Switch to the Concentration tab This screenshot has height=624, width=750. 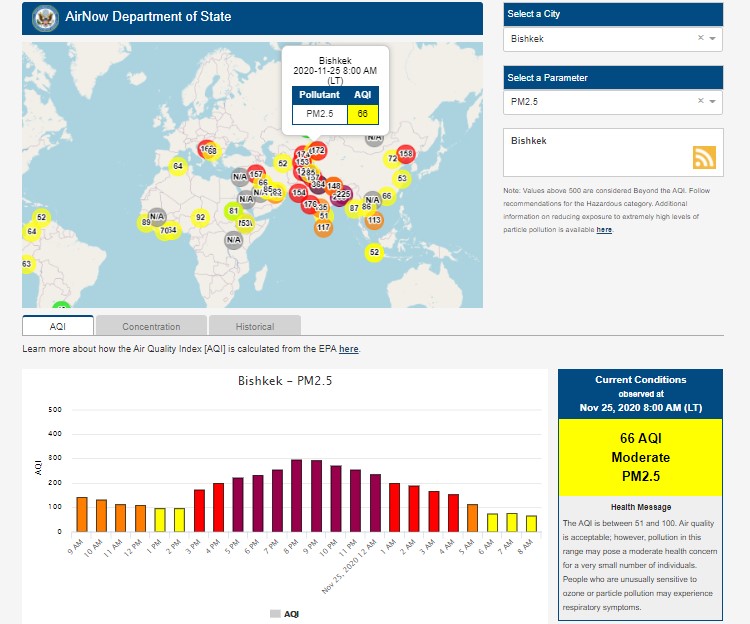click(151, 326)
